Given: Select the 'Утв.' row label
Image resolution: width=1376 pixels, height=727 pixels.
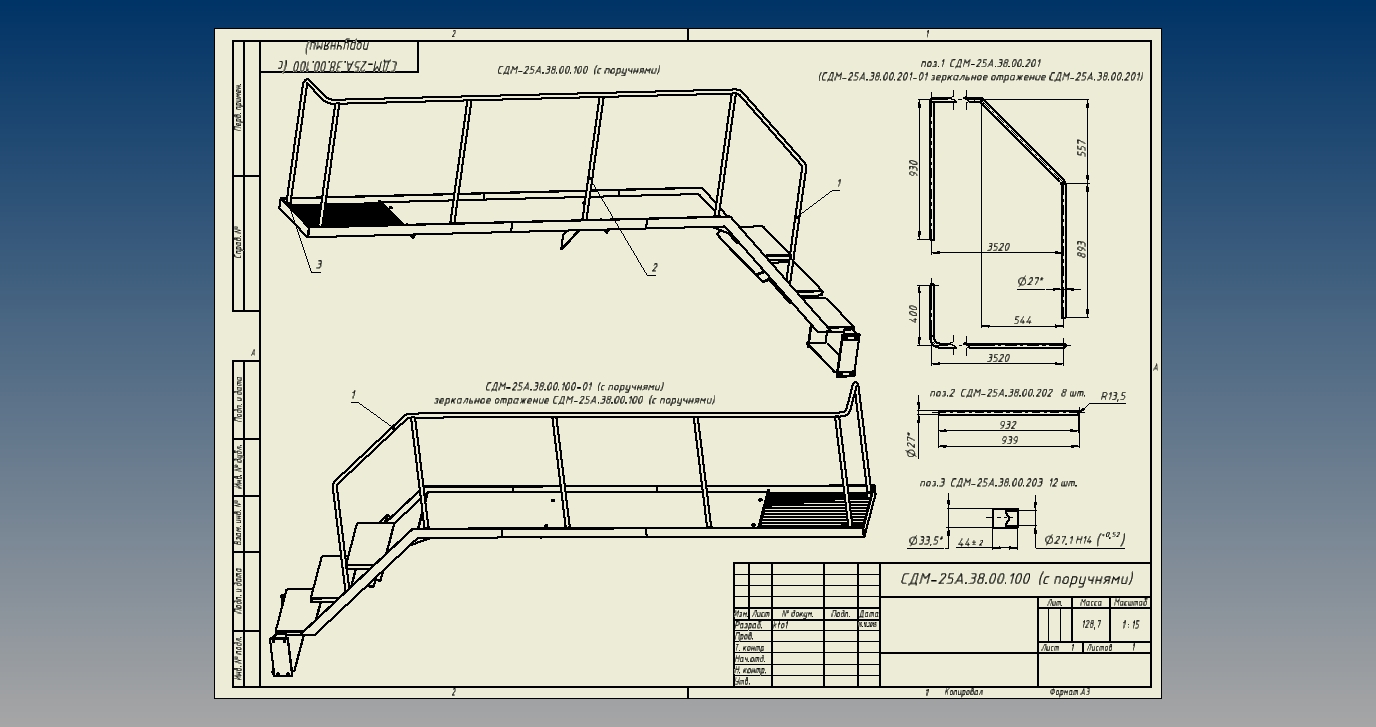Looking at the screenshot, I should (x=743, y=681).
